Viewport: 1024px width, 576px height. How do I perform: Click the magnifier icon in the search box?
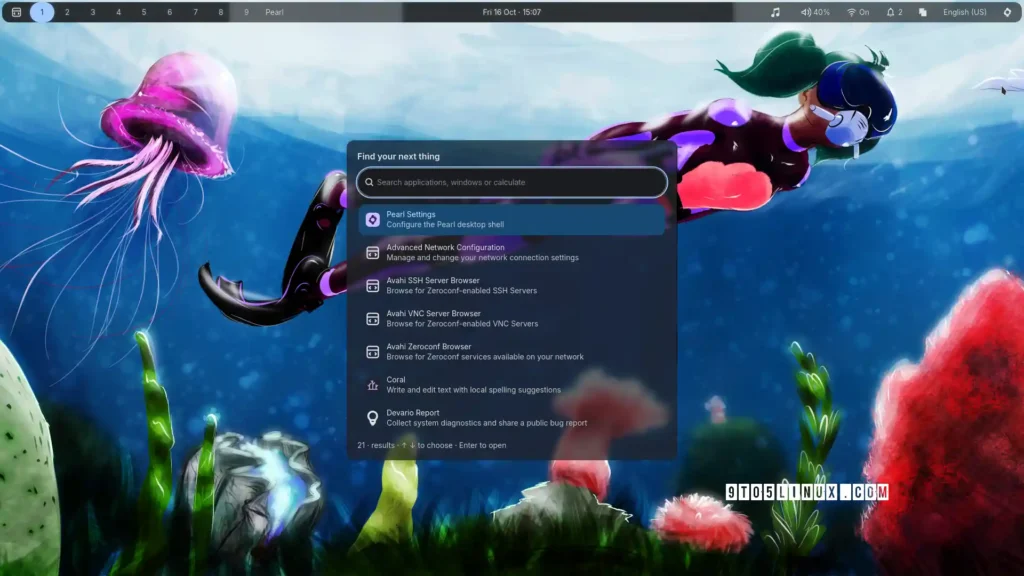click(369, 182)
